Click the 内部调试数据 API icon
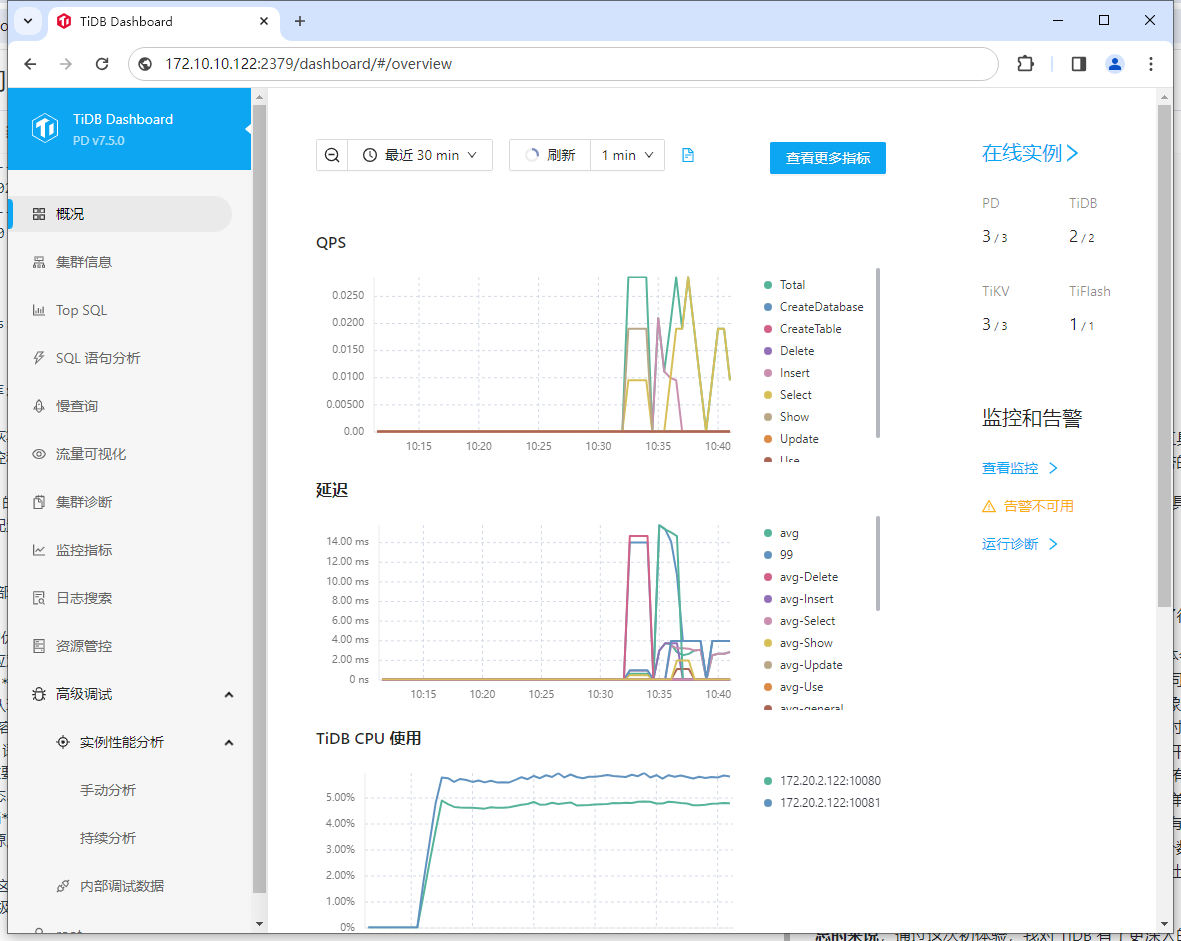Viewport: 1181px width, 941px height. point(63,886)
